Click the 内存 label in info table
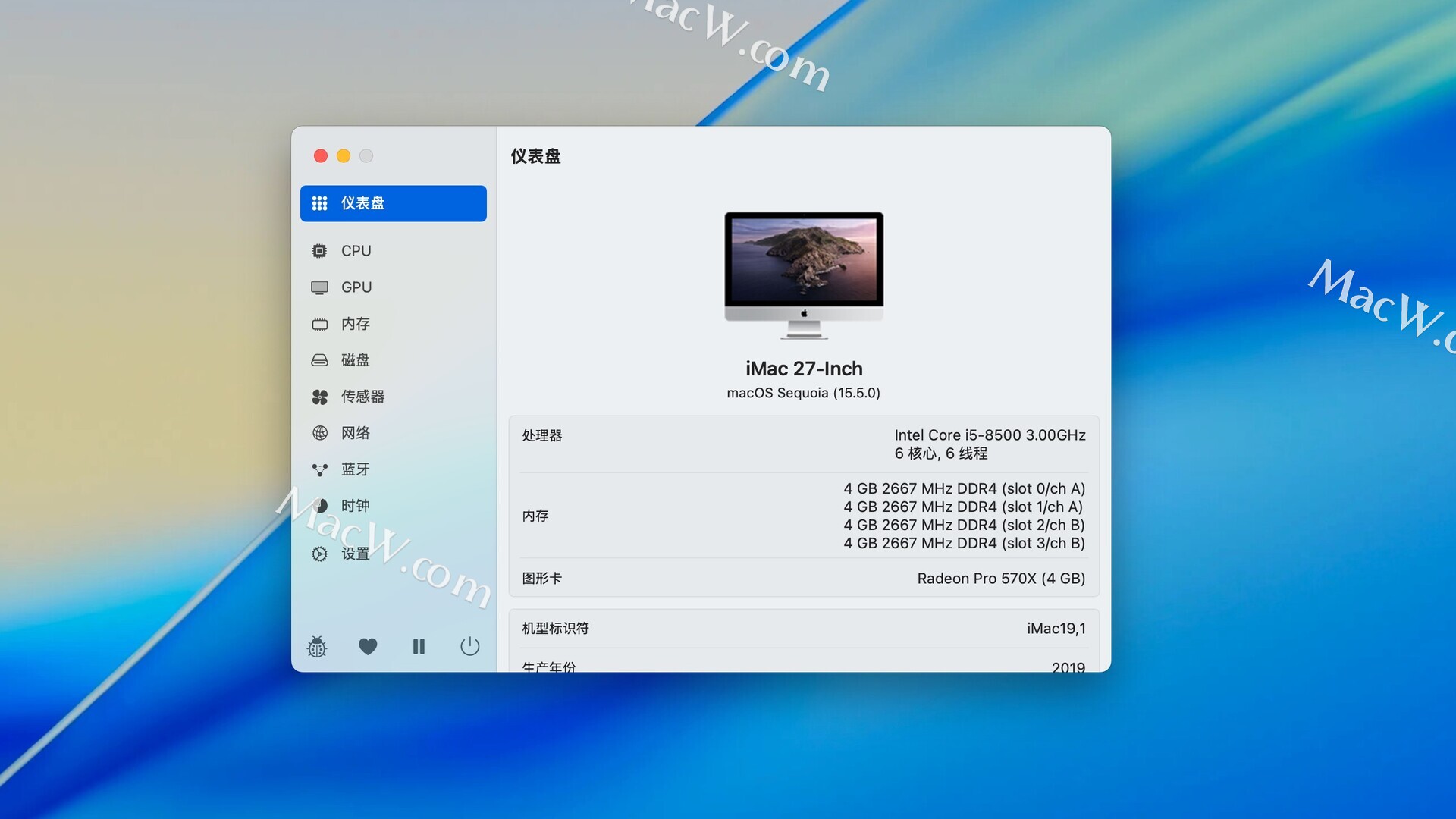1456x819 pixels. 535,516
